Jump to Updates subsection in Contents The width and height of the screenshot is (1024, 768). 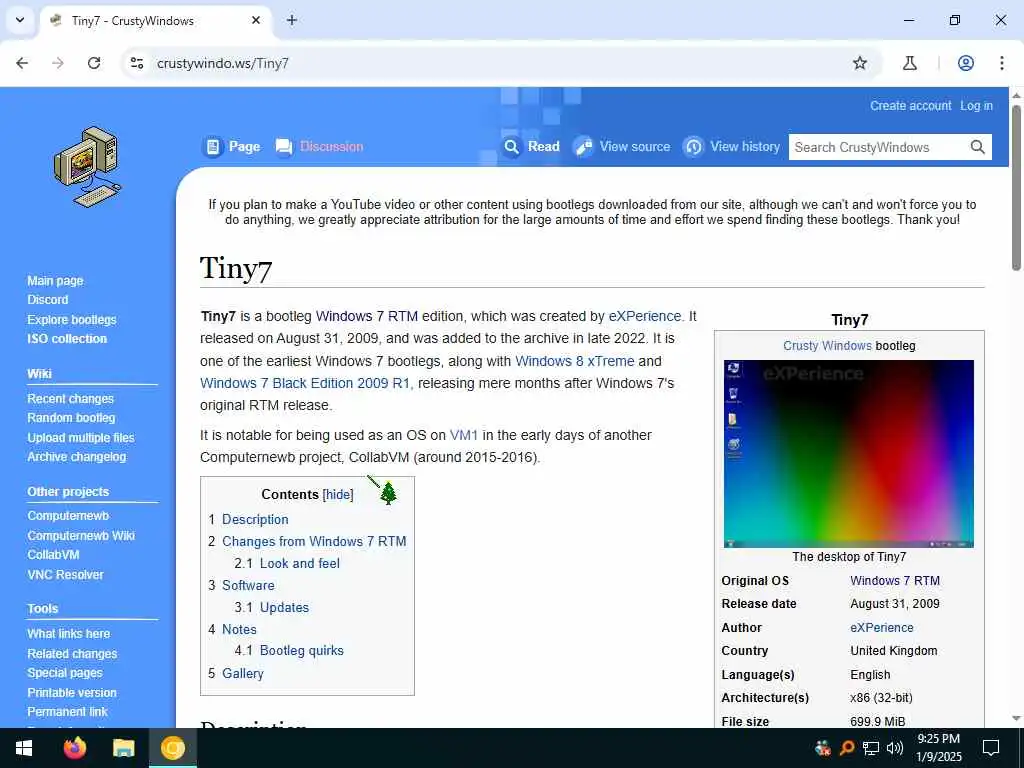(x=284, y=607)
